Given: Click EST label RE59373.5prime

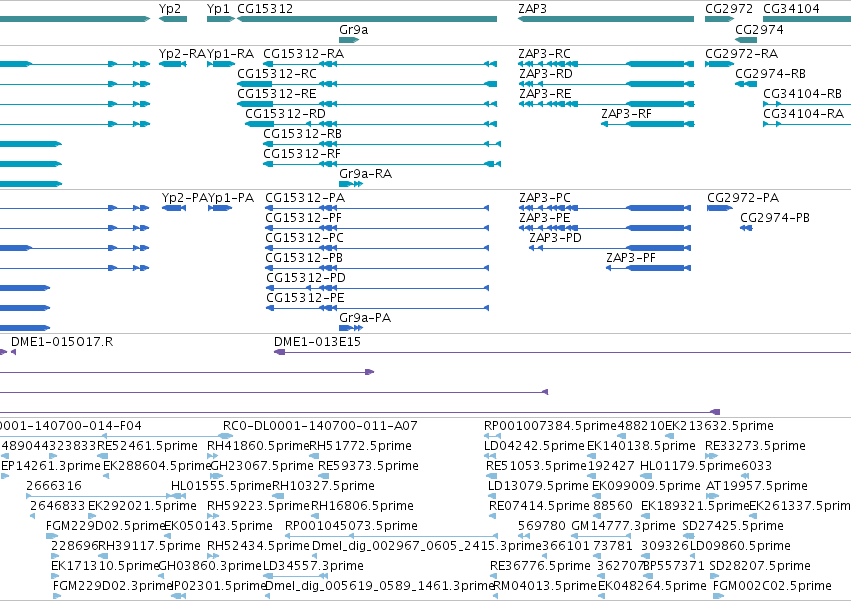Looking at the screenshot, I should point(368,466).
